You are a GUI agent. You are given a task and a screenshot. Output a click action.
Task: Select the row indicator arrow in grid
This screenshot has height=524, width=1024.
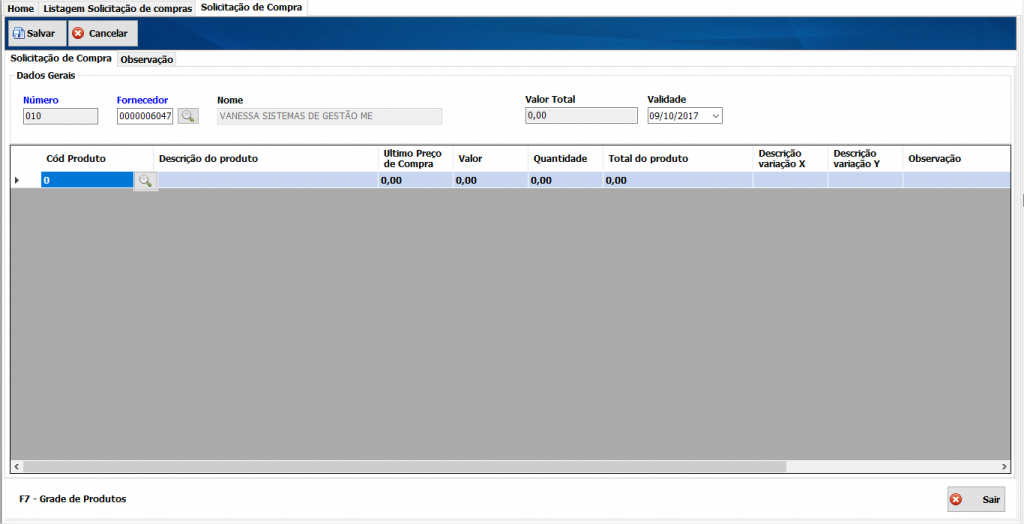coord(16,180)
